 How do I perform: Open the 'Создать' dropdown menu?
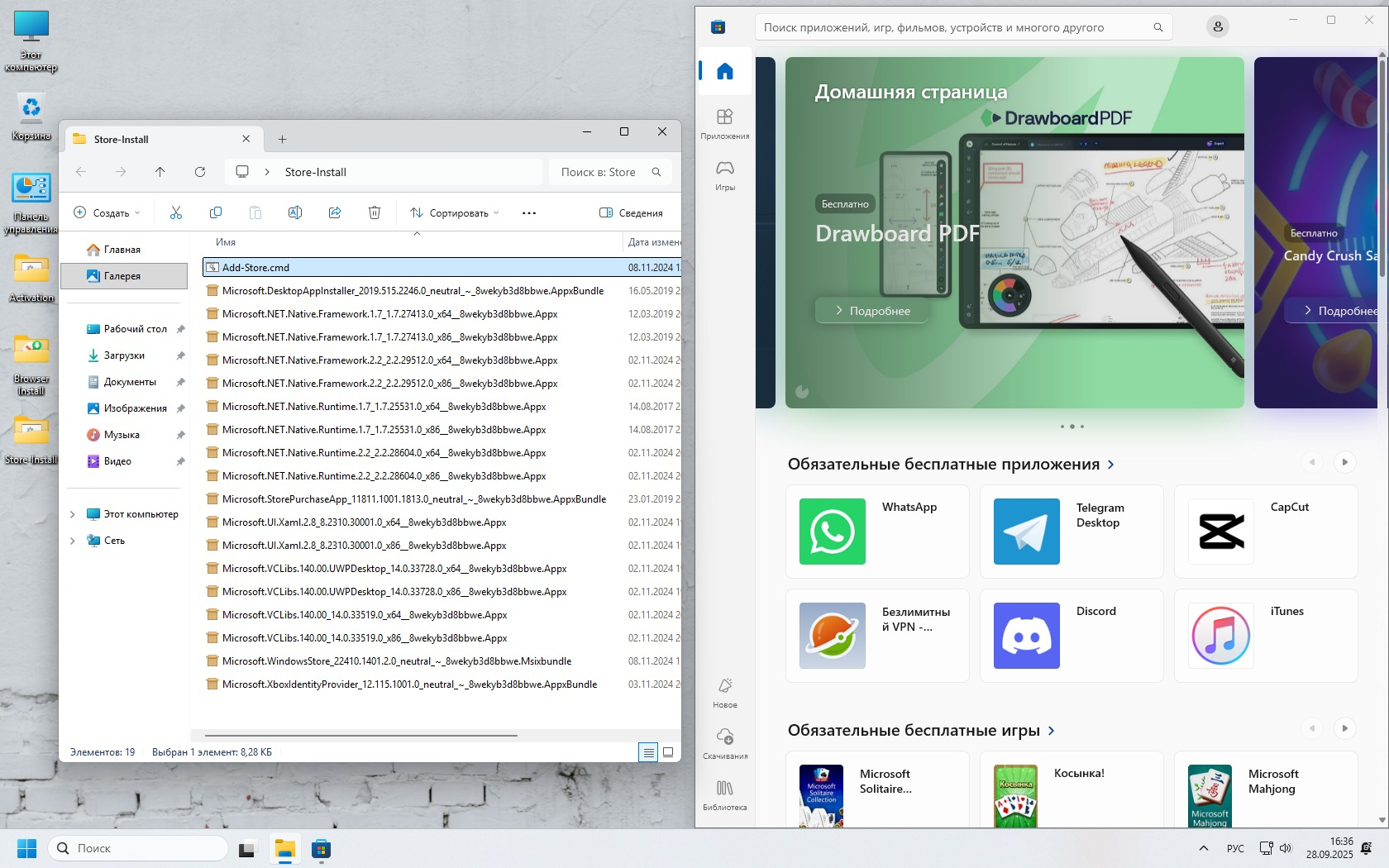tap(107, 213)
